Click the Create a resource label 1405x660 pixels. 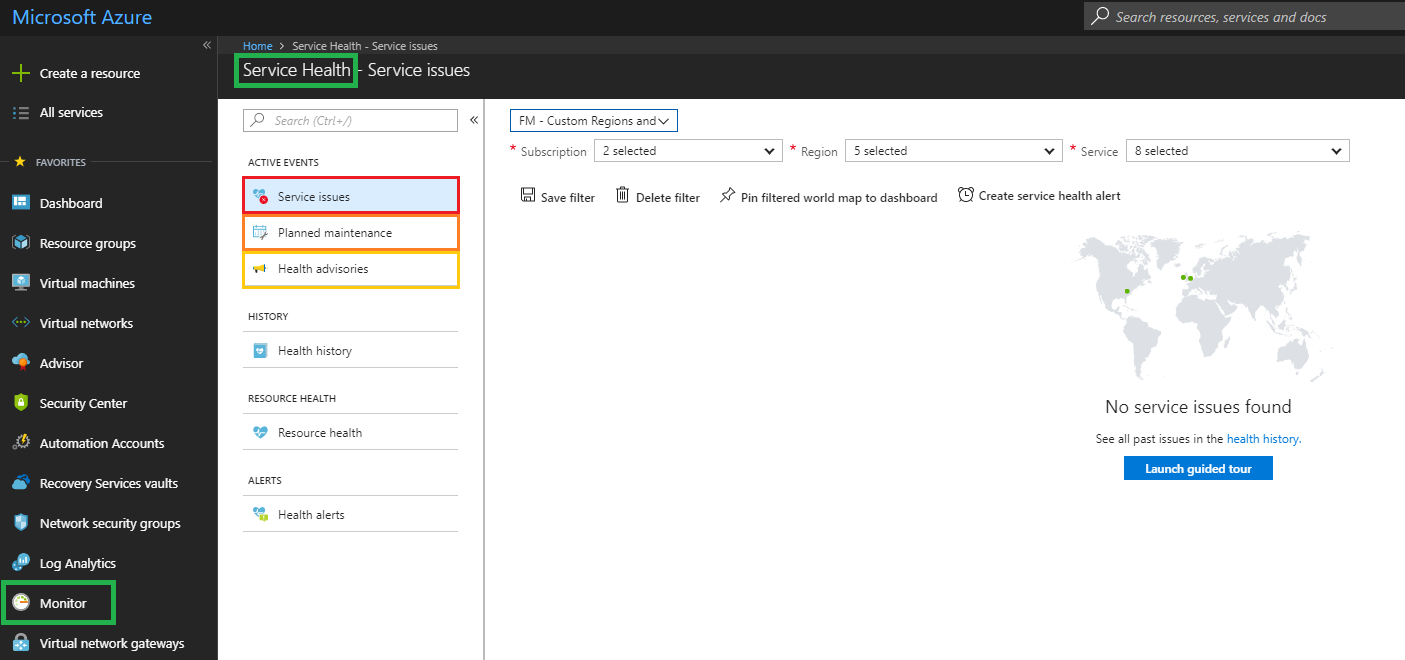(x=90, y=74)
